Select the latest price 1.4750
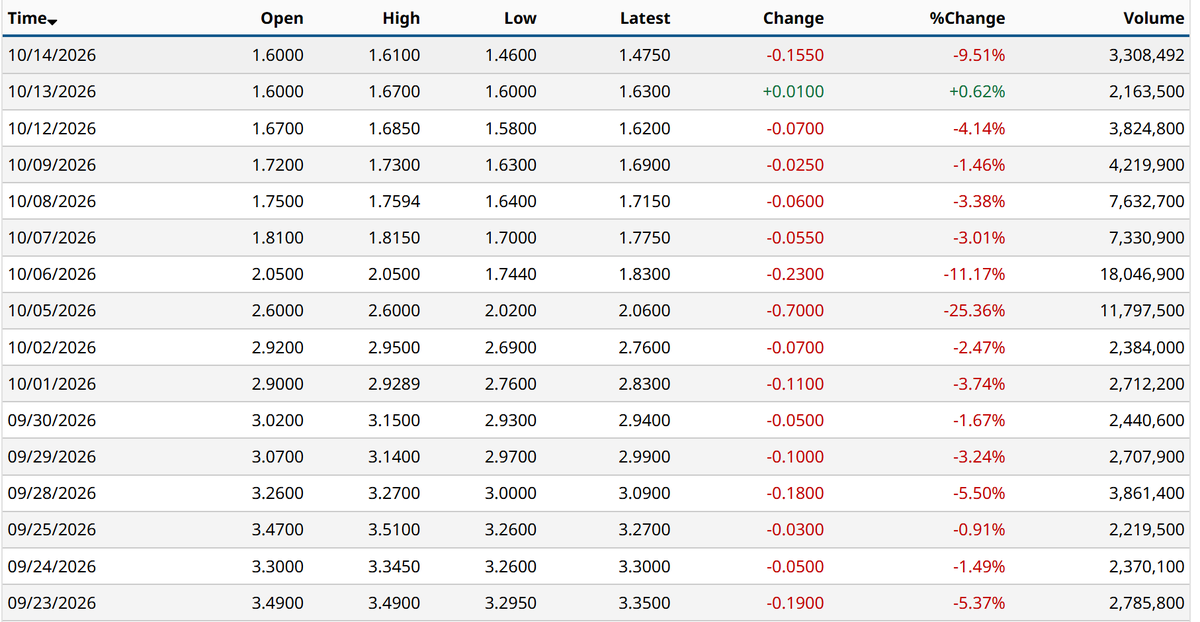Screen dimensions: 1200x622 click(x=645, y=55)
